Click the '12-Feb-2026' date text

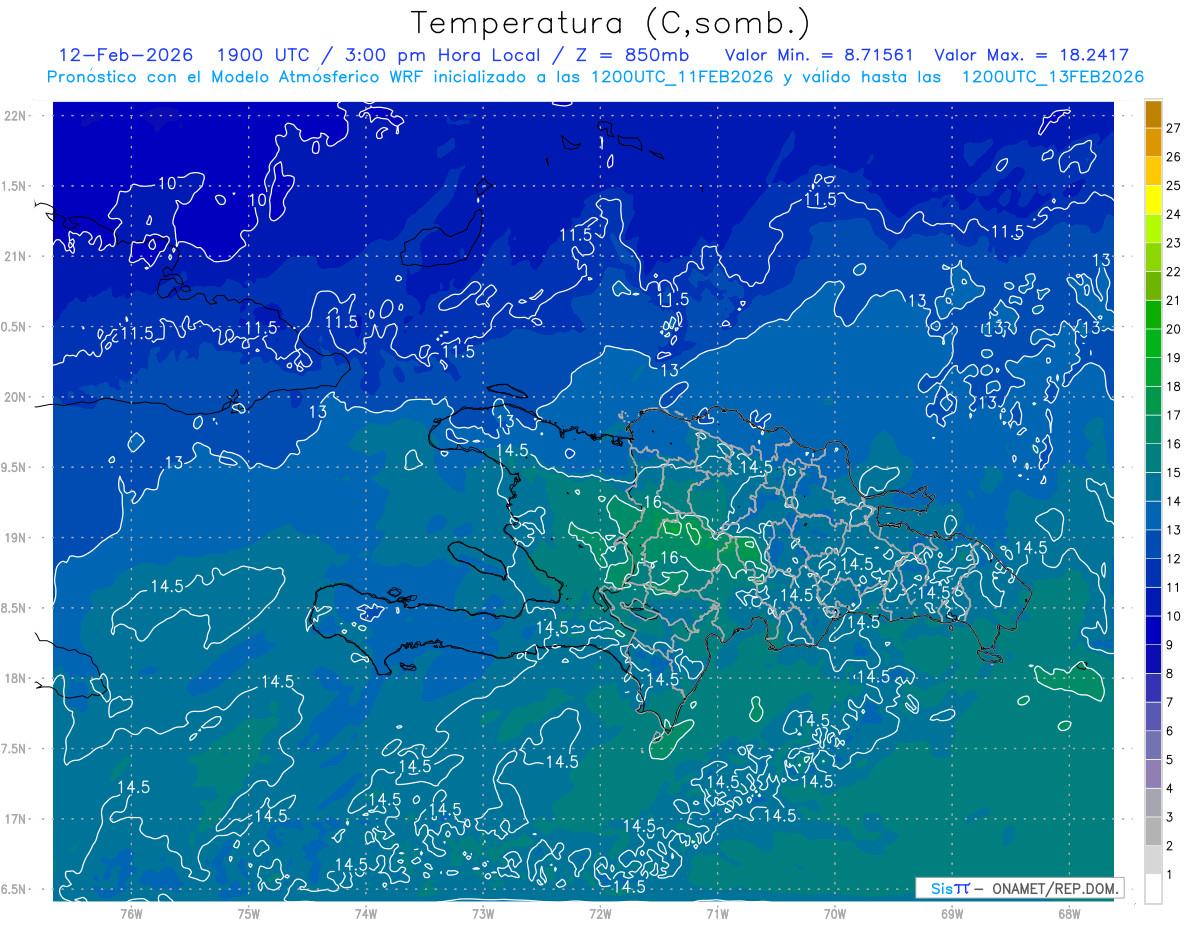[126, 55]
